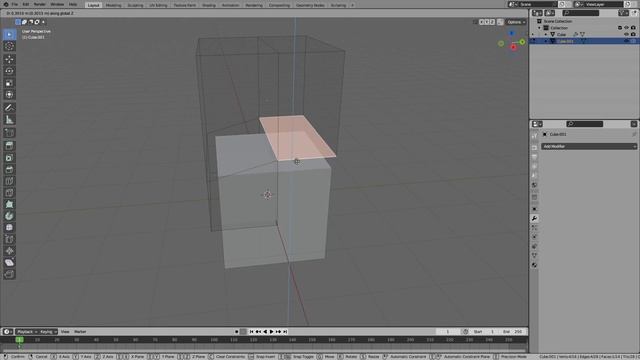Open the Edit menu
Viewport: 640px width, 360px height.
click(25, 4)
